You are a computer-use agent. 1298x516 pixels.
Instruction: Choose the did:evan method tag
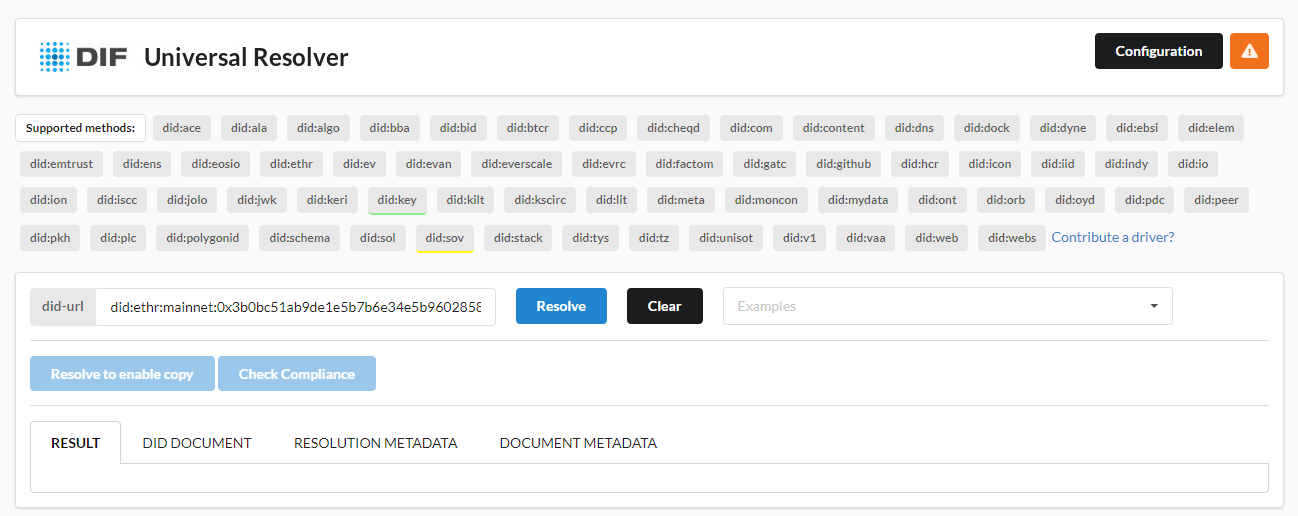click(428, 164)
